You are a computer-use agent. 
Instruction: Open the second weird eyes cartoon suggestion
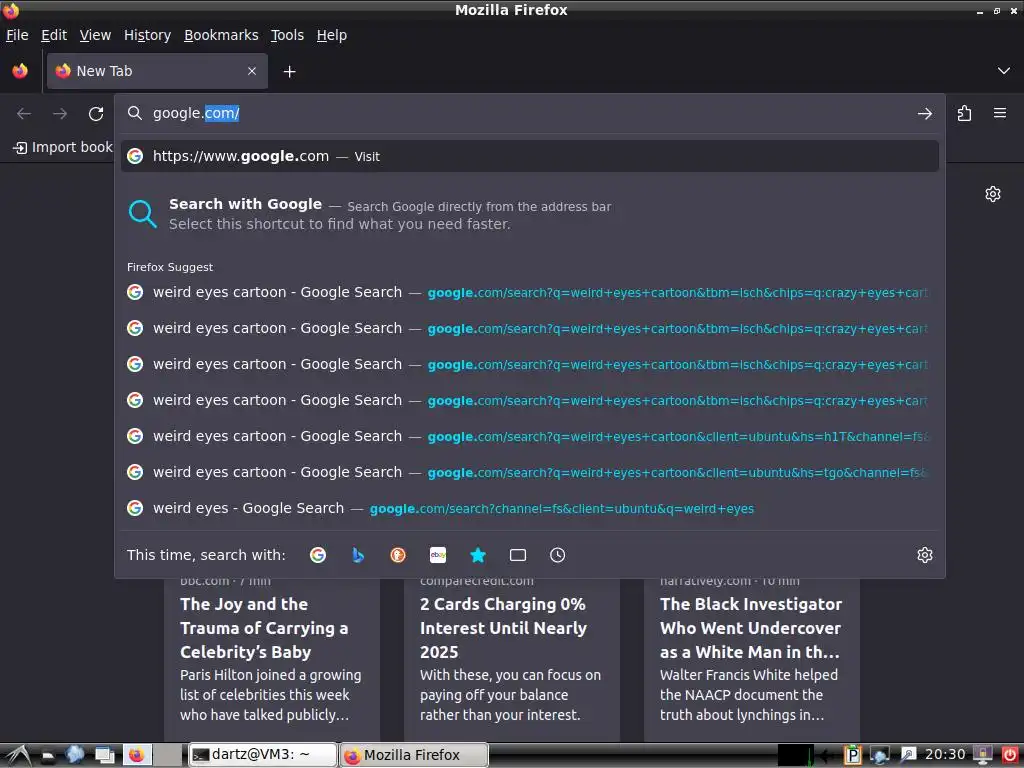coord(530,328)
